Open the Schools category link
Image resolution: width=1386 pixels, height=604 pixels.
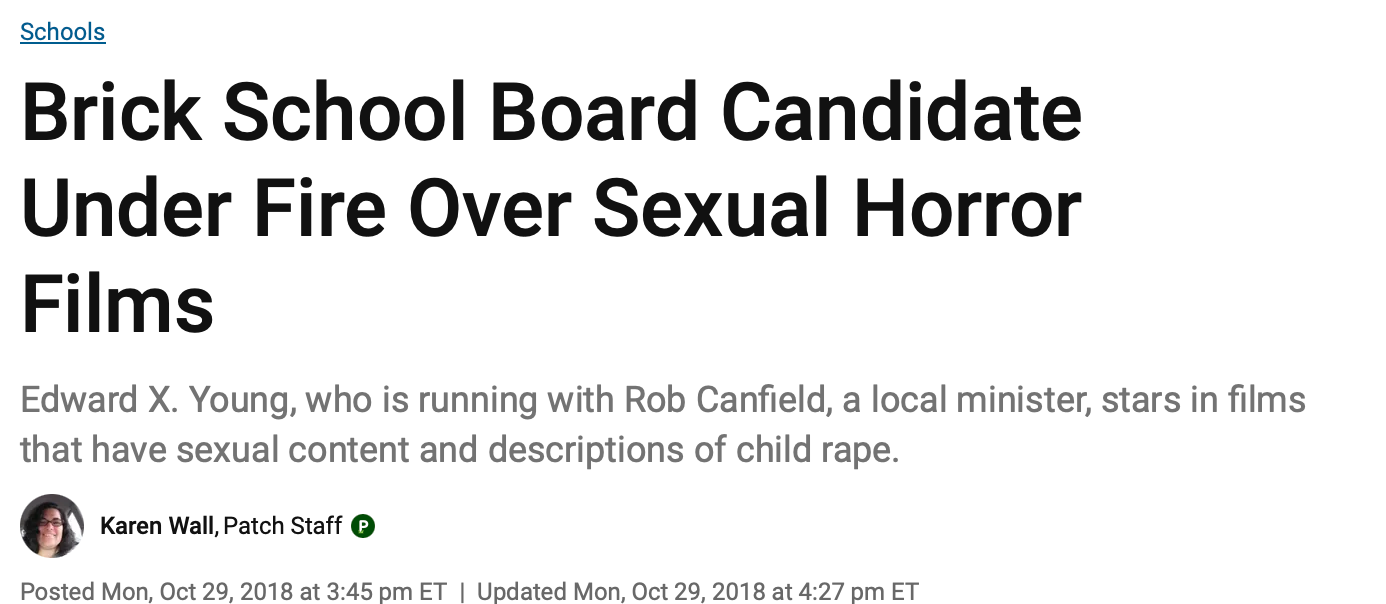[x=62, y=32]
